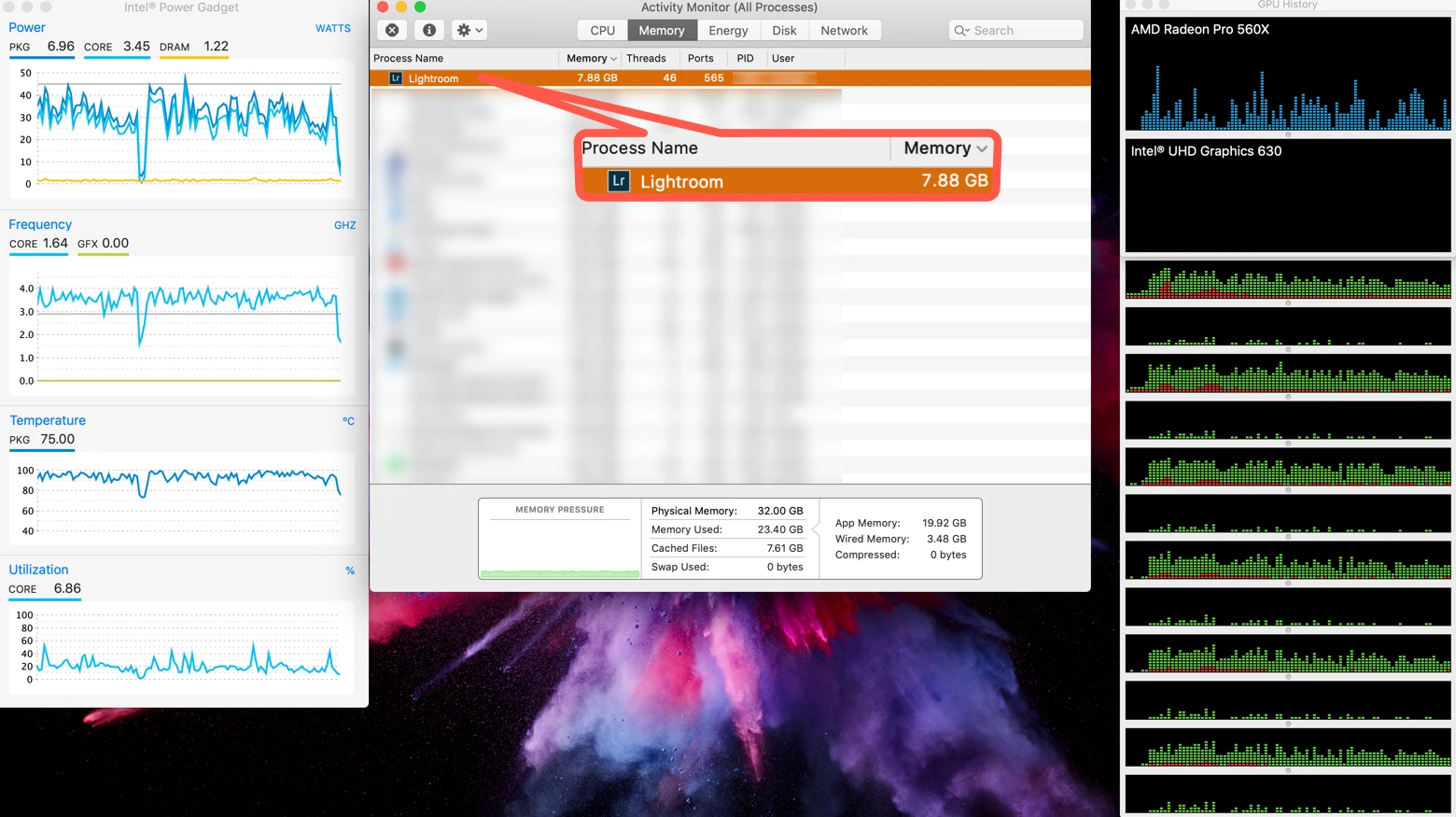Click the PKG 6.96 power reading

pyautogui.click(x=42, y=47)
